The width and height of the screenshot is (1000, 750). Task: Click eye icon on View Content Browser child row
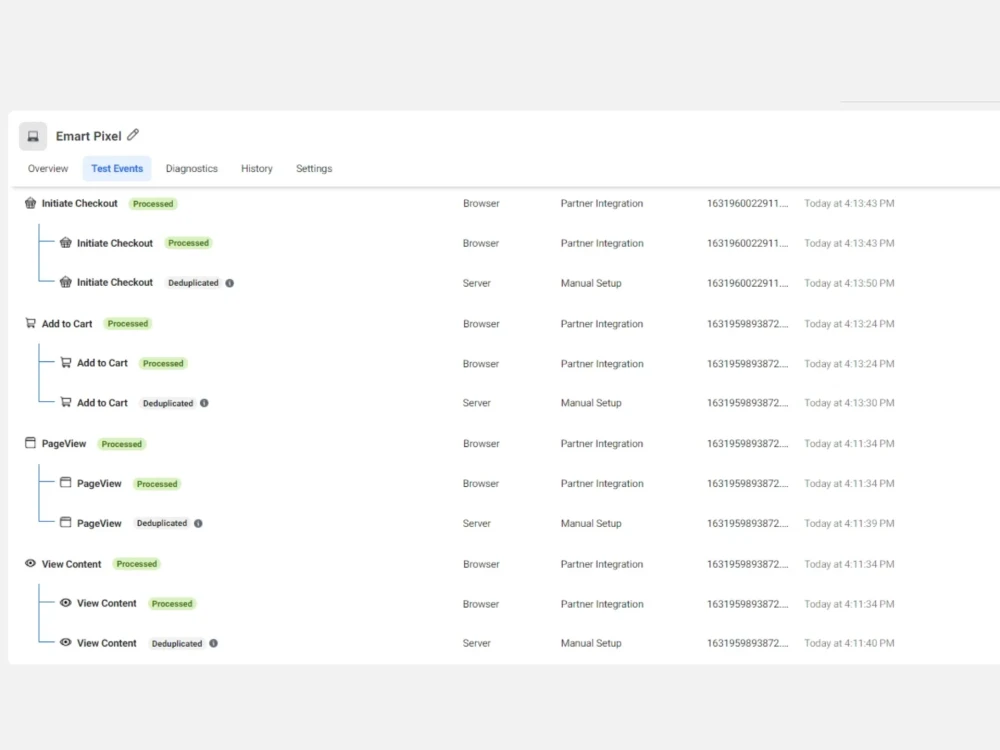click(x=66, y=603)
